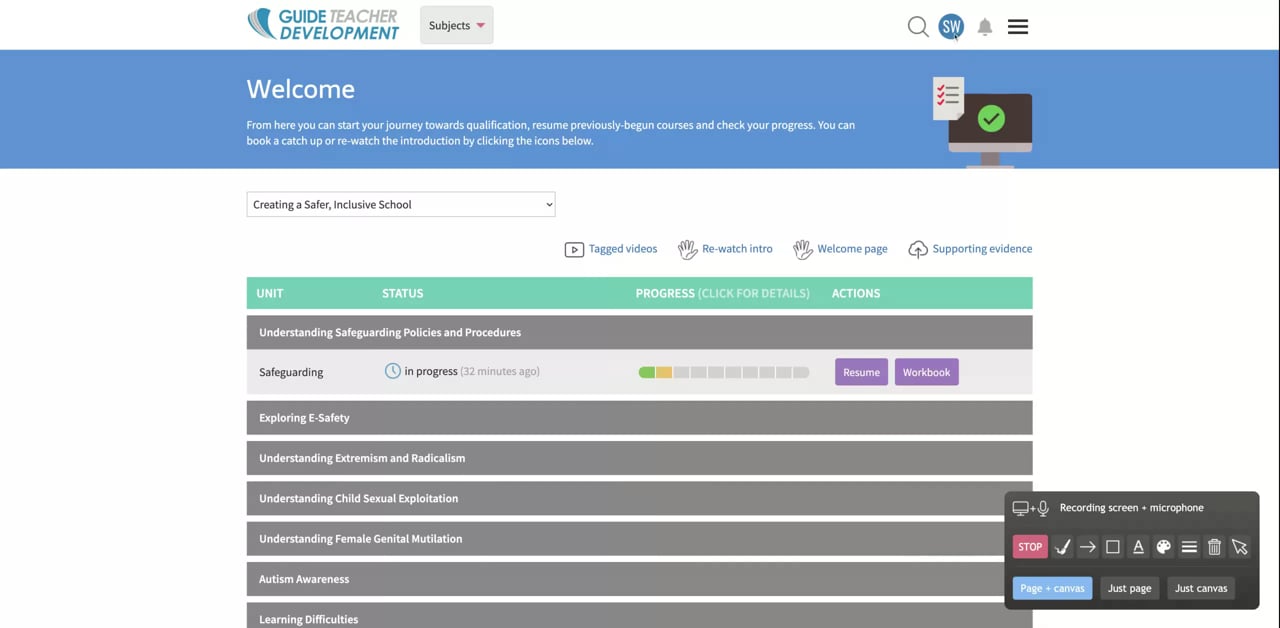Image resolution: width=1280 pixels, height=628 pixels.
Task: Click the STATUS column header
Action: tap(403, 293)
